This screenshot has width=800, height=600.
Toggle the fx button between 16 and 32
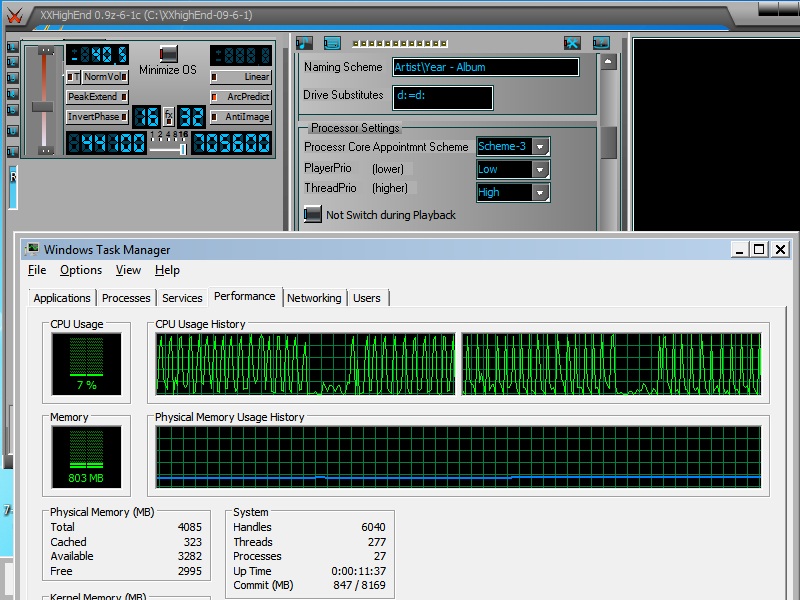pos(168,117)
